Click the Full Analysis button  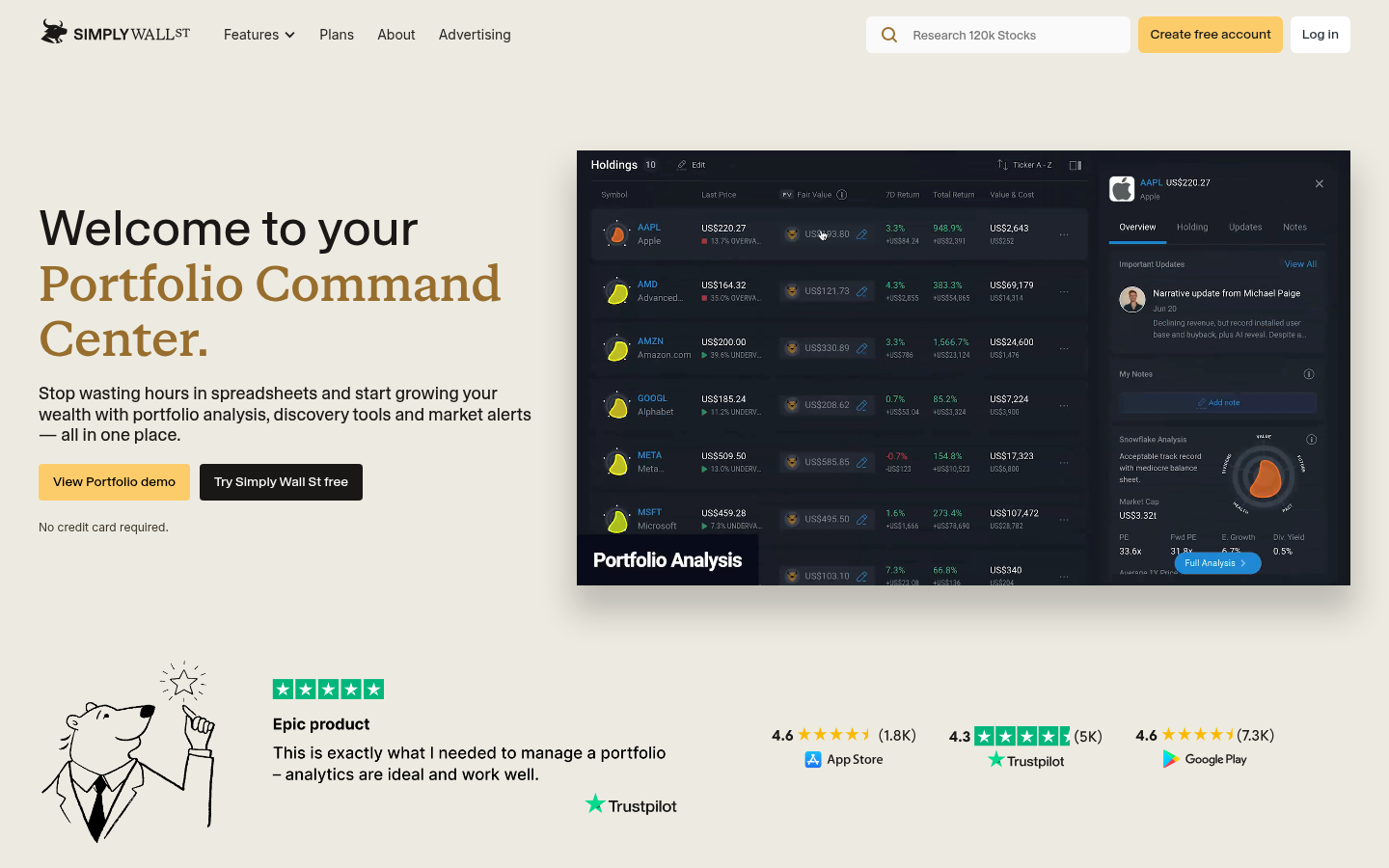click(x=1217, y=563)
